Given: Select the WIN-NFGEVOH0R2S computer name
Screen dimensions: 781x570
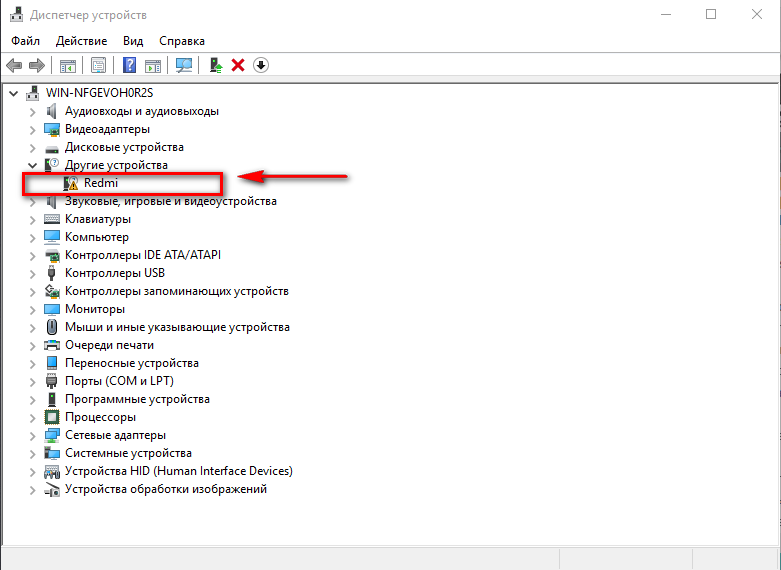Looking at the screenshot, I should coord(100,93).
